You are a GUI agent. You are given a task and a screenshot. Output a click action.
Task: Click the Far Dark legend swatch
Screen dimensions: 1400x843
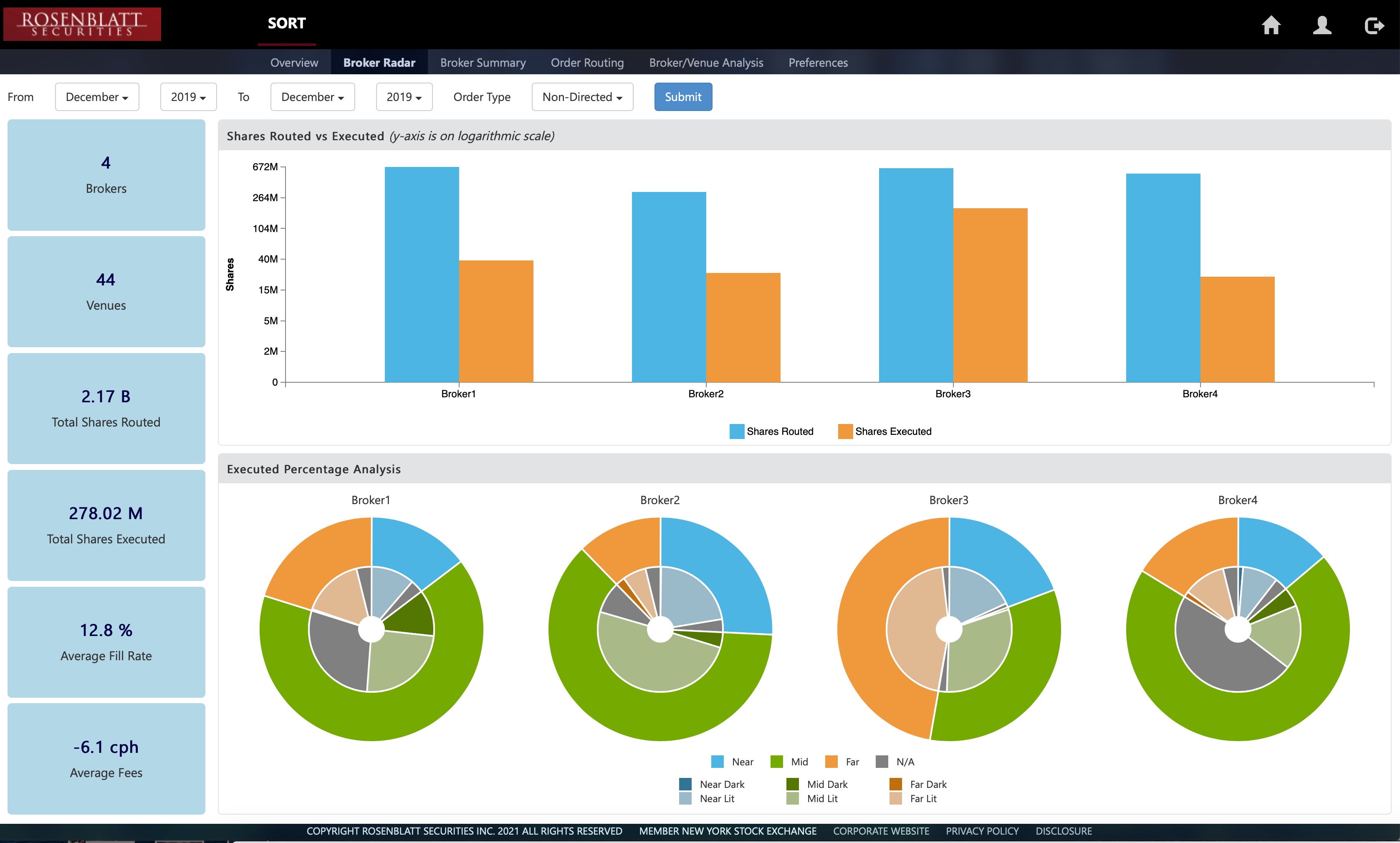895,784
